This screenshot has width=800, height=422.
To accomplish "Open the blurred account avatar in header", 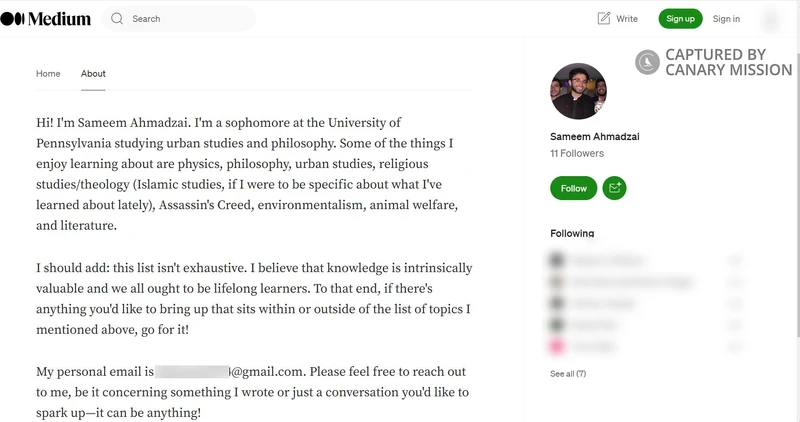I will coord(770,19).
